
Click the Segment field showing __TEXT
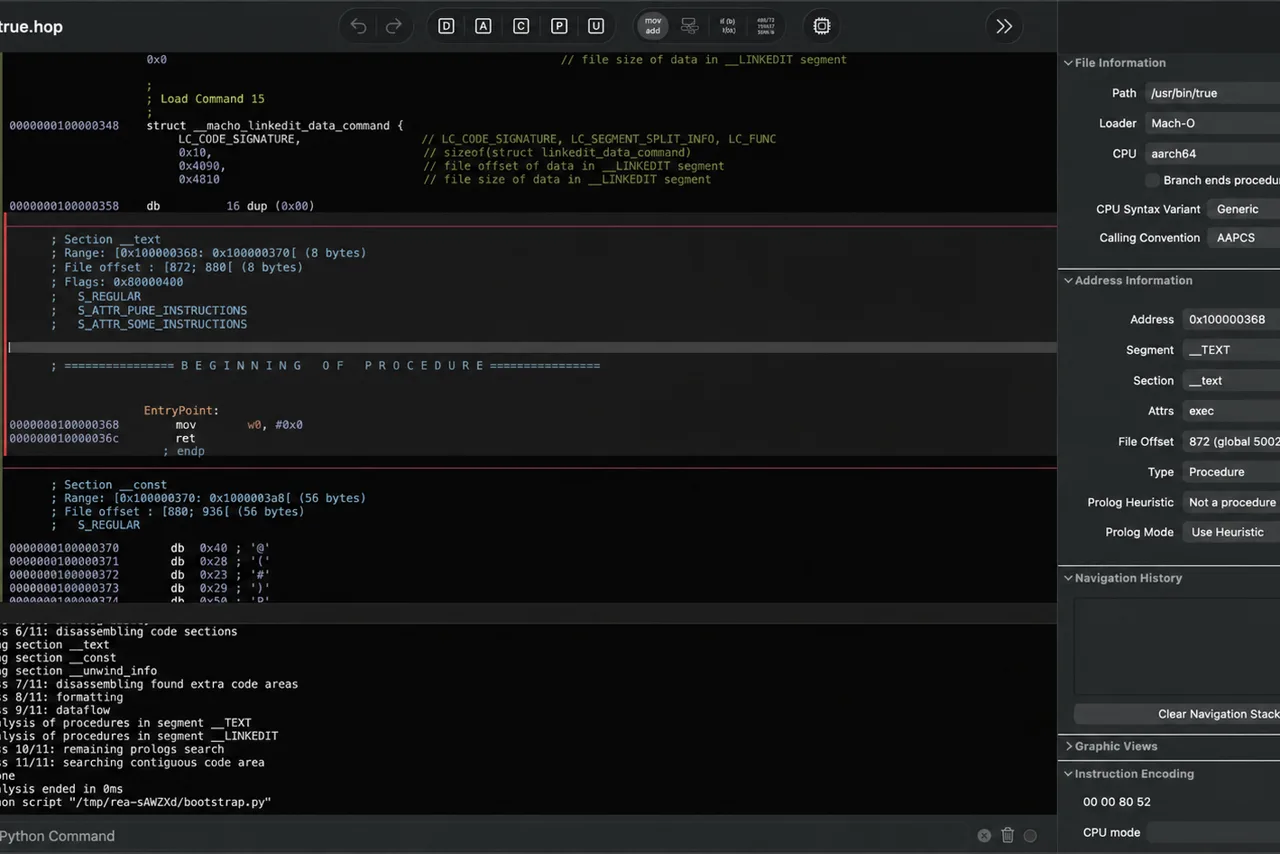tap(1231, 350)
